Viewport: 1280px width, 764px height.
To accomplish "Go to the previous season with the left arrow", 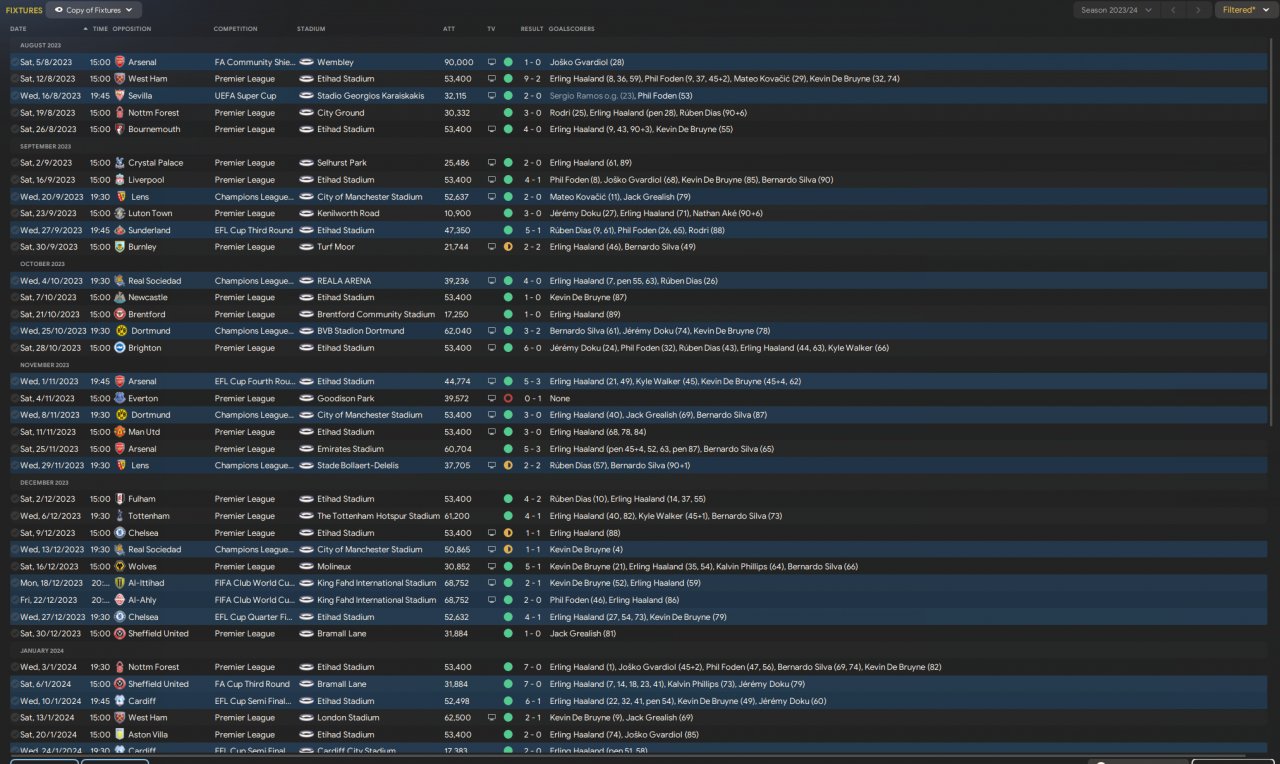I will [x=1174, y=10].
